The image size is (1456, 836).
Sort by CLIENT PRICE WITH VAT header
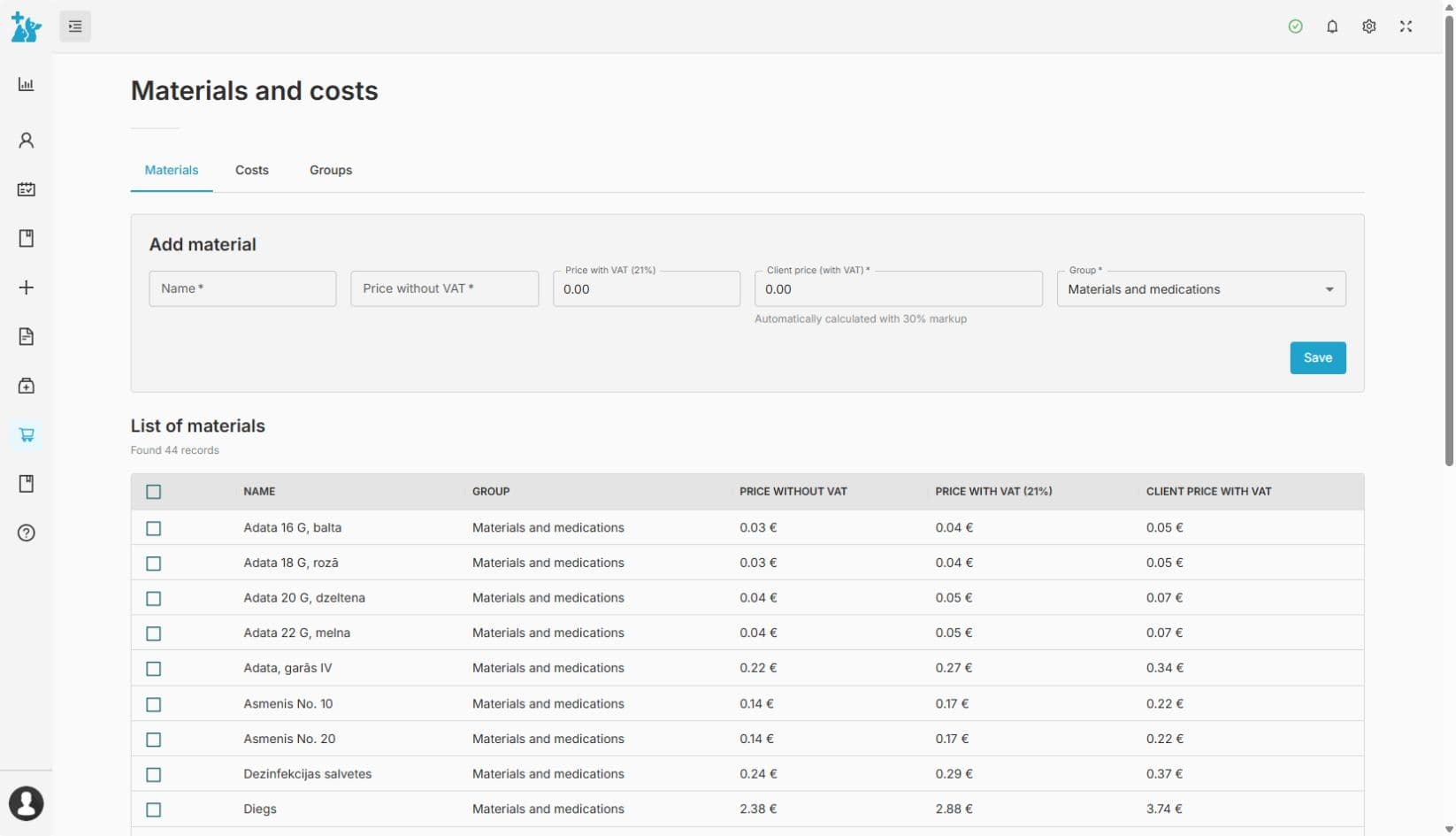[x=1208, y=491]
